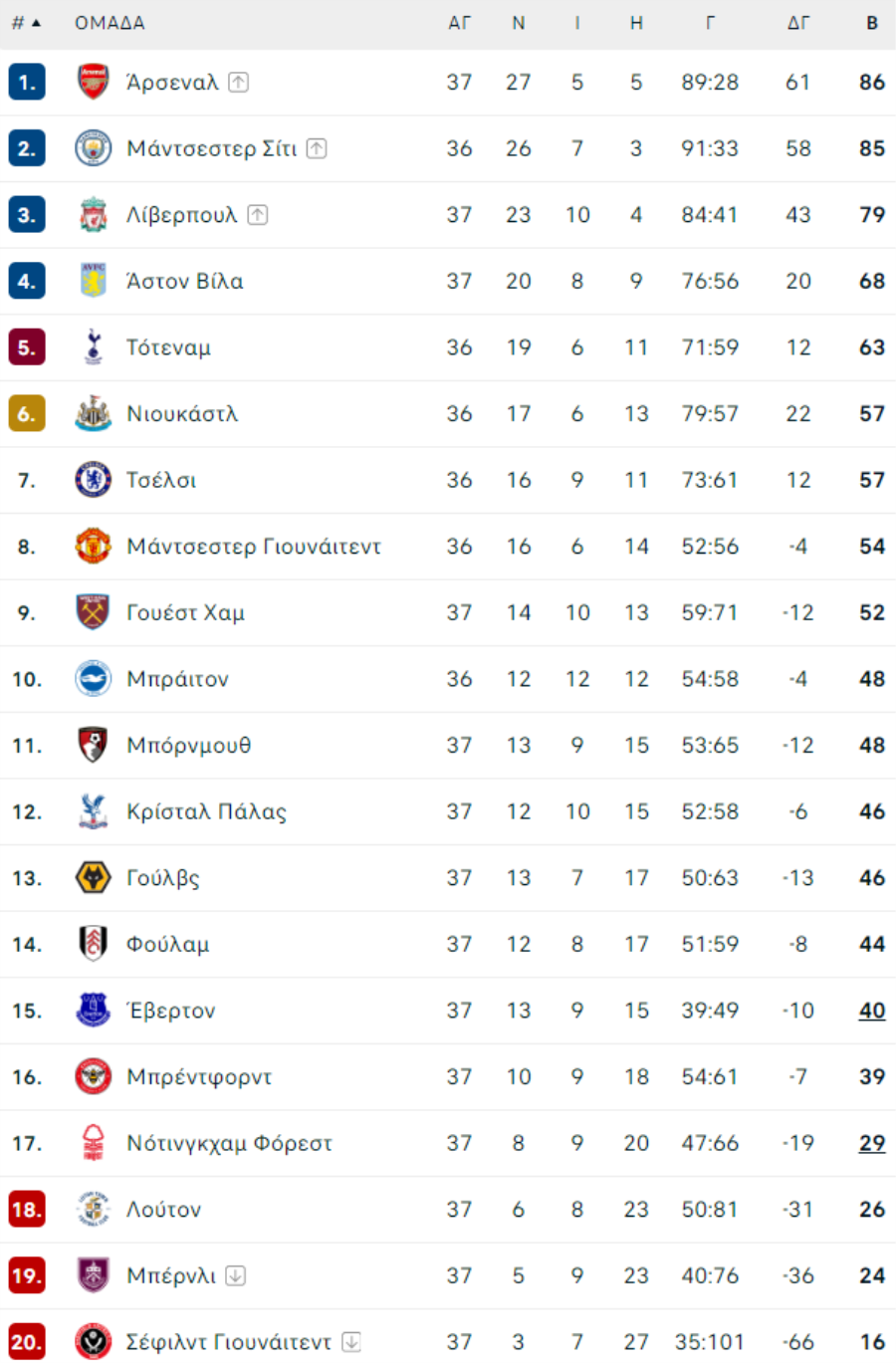The height and width of the screenshot is (1363, 896).
Task: Click the Nottingham Forest tree crest
Action: 93,1143
